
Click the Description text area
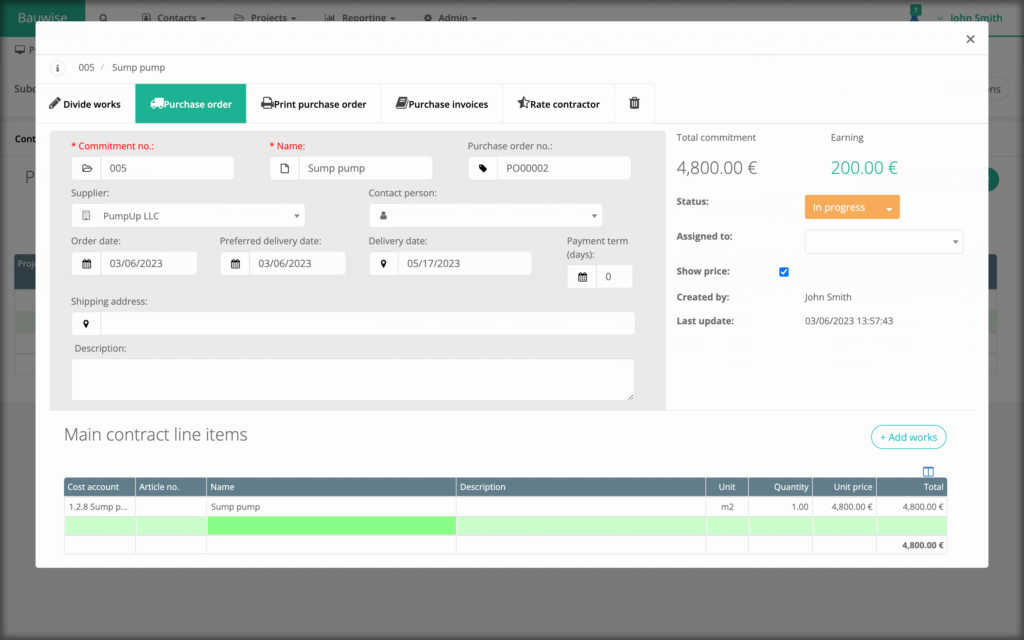coord(353,379)
